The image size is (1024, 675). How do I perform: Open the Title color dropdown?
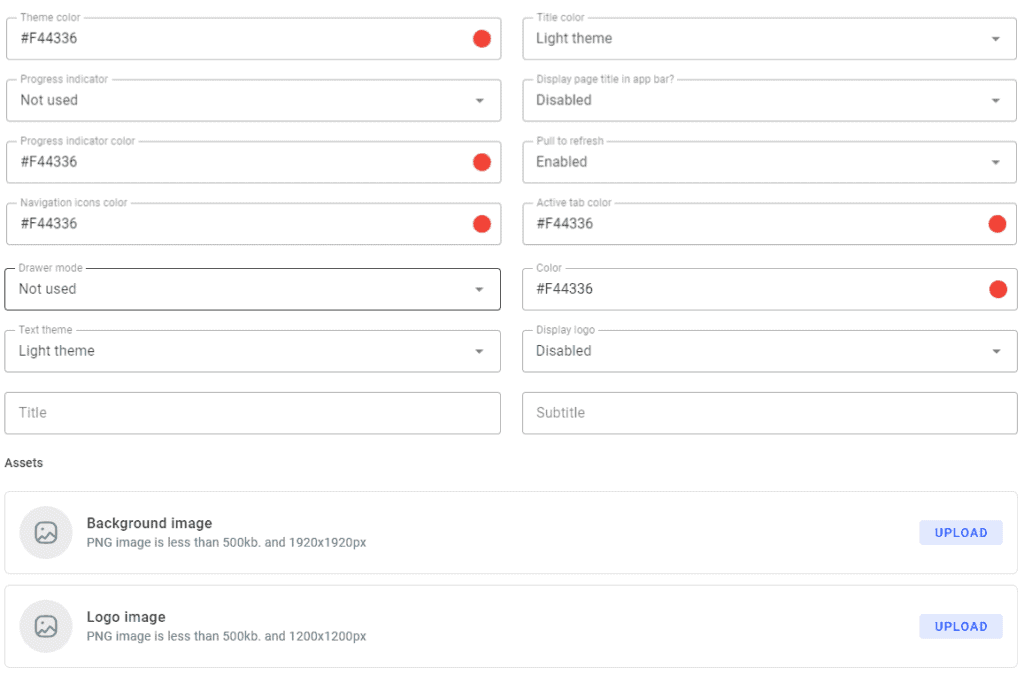(996, 38)
